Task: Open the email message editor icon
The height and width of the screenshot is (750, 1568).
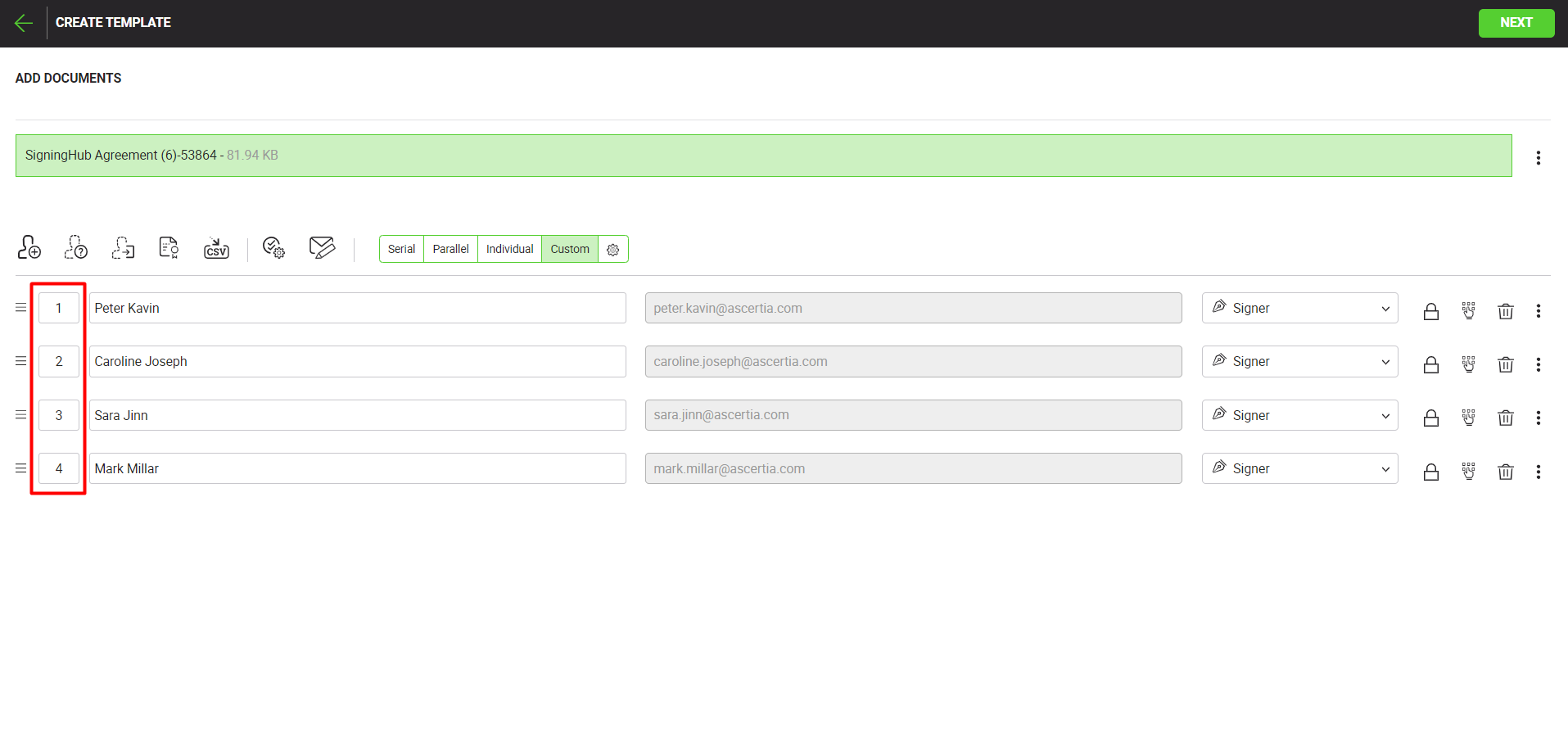Action: pos(322,247)
